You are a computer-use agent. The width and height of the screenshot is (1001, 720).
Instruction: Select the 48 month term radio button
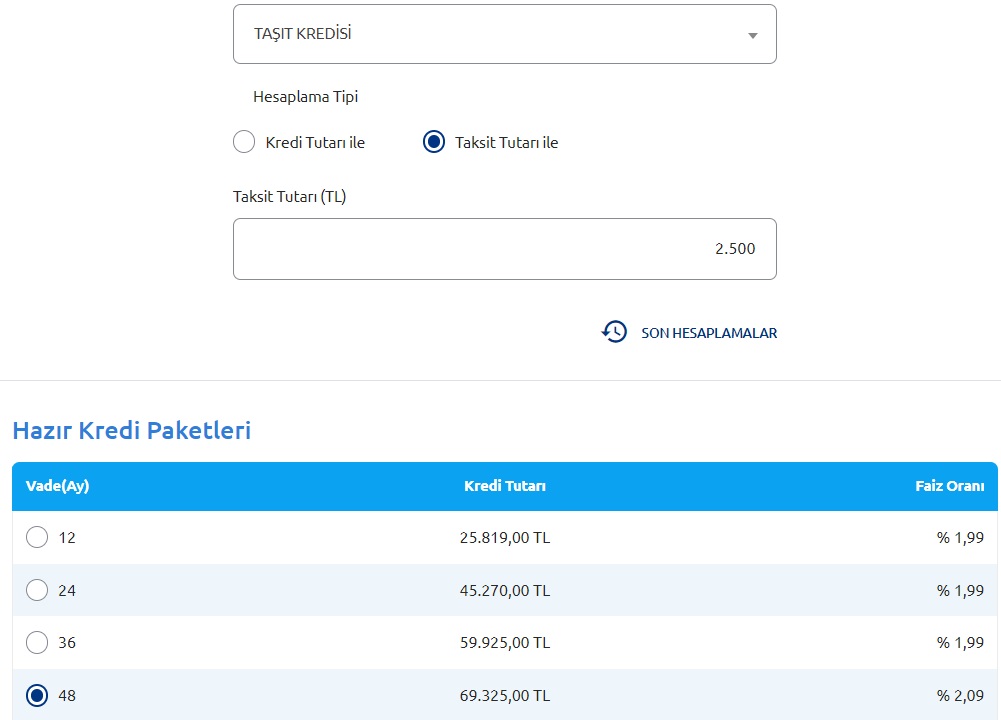(37, 695)
